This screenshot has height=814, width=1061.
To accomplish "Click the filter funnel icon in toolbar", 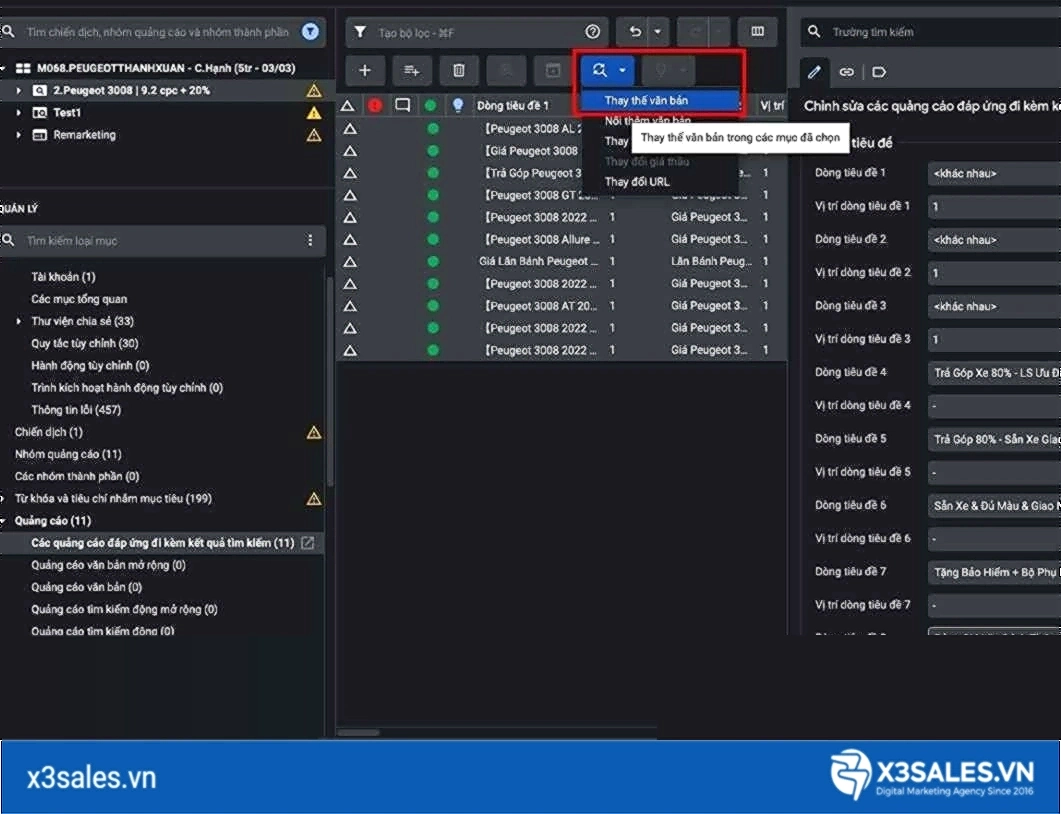I will tap(360, 32).
